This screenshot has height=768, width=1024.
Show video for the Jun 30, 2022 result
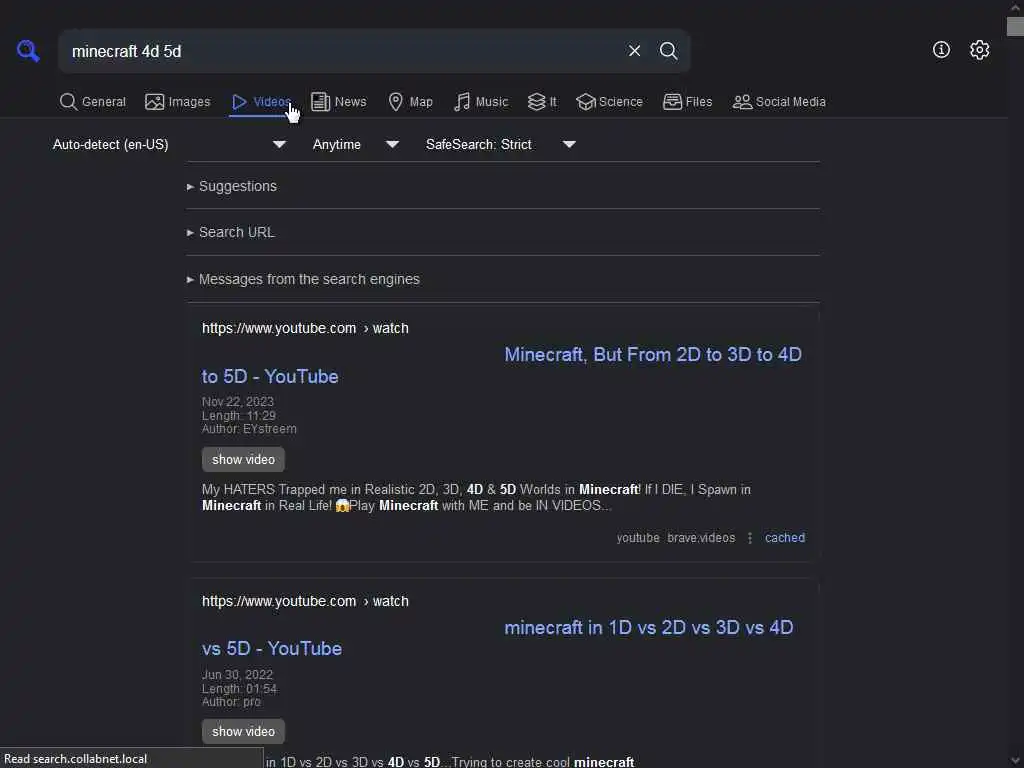243,731
